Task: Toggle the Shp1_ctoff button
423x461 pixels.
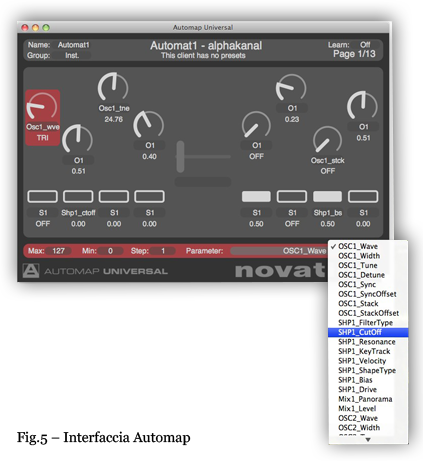Action: pyautogui.click(x=78, y=197)
